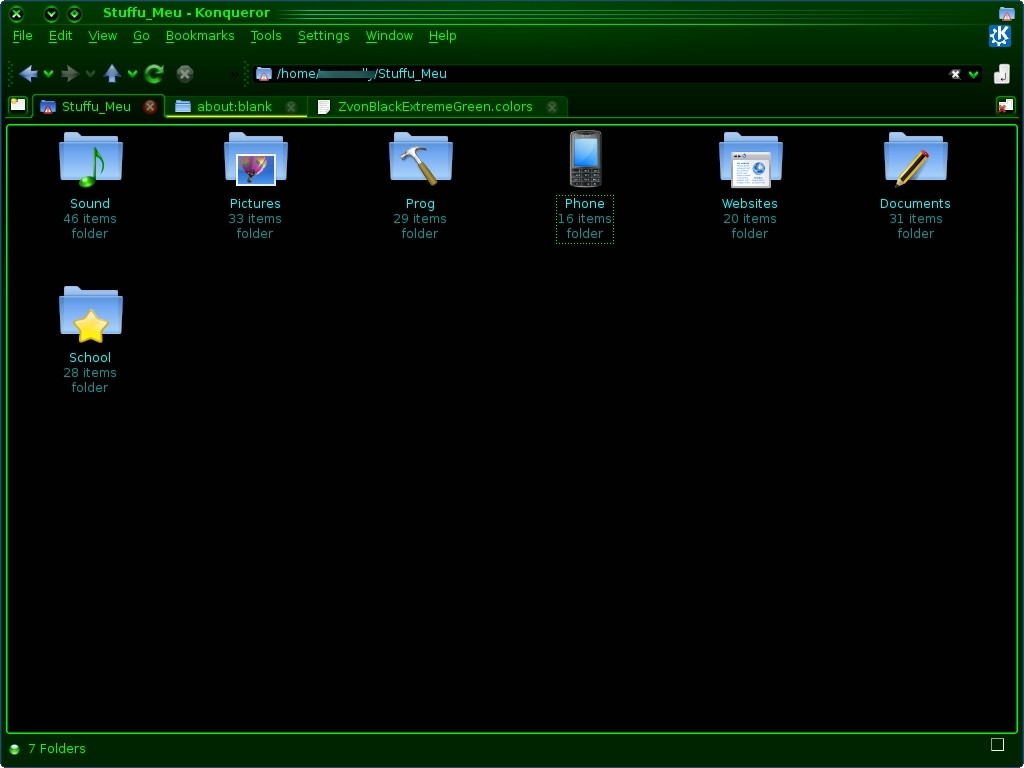Open the Settings menu

(x=323, y=36)
